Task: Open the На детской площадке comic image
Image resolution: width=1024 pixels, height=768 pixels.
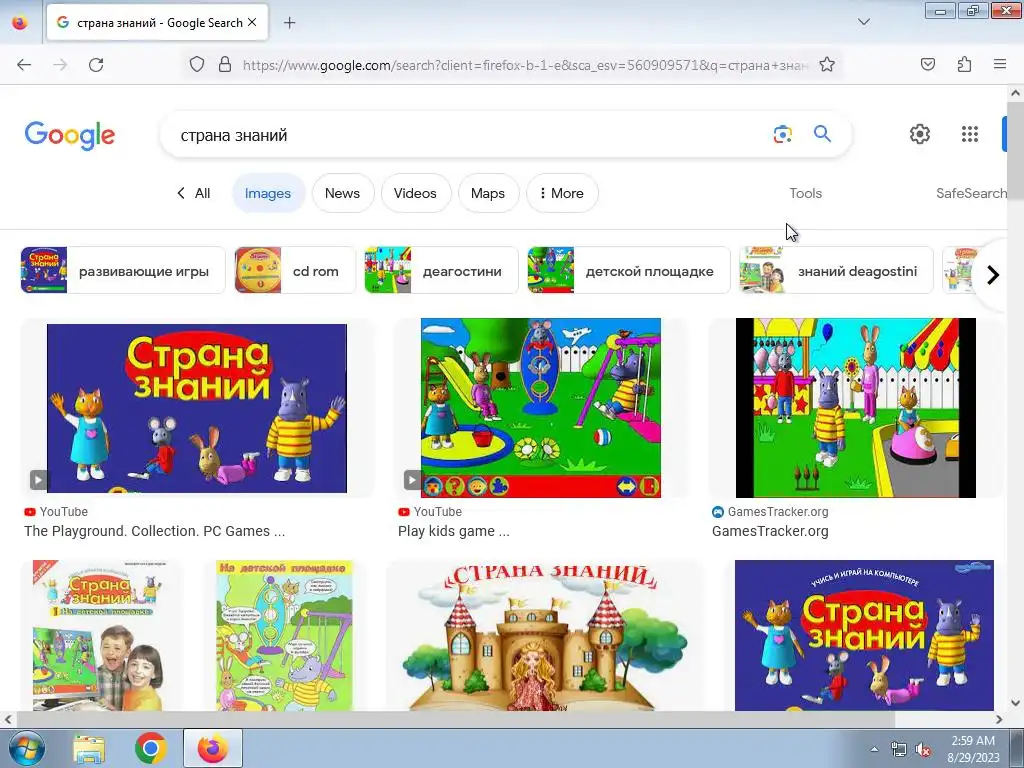Action: (x=284, y=635)
